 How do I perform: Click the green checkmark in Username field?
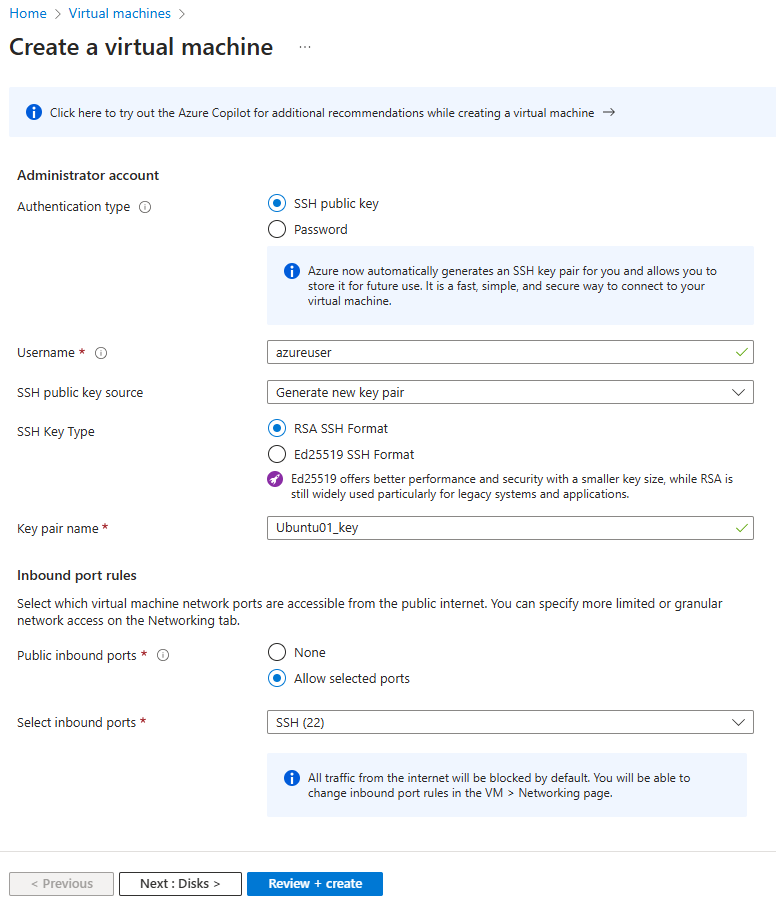click(742, 352)
